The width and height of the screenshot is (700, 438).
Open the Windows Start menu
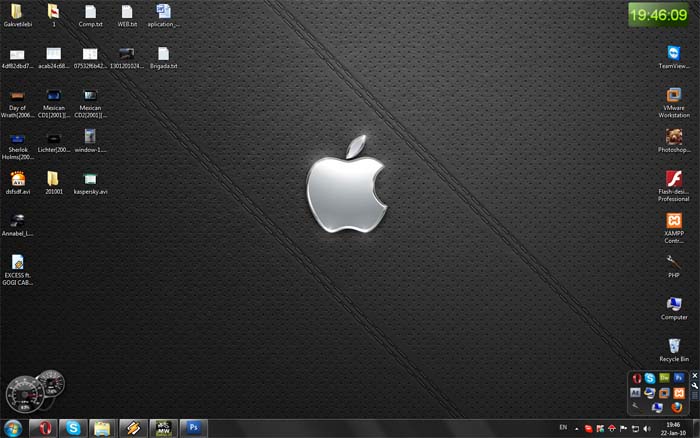click(13, 429)
